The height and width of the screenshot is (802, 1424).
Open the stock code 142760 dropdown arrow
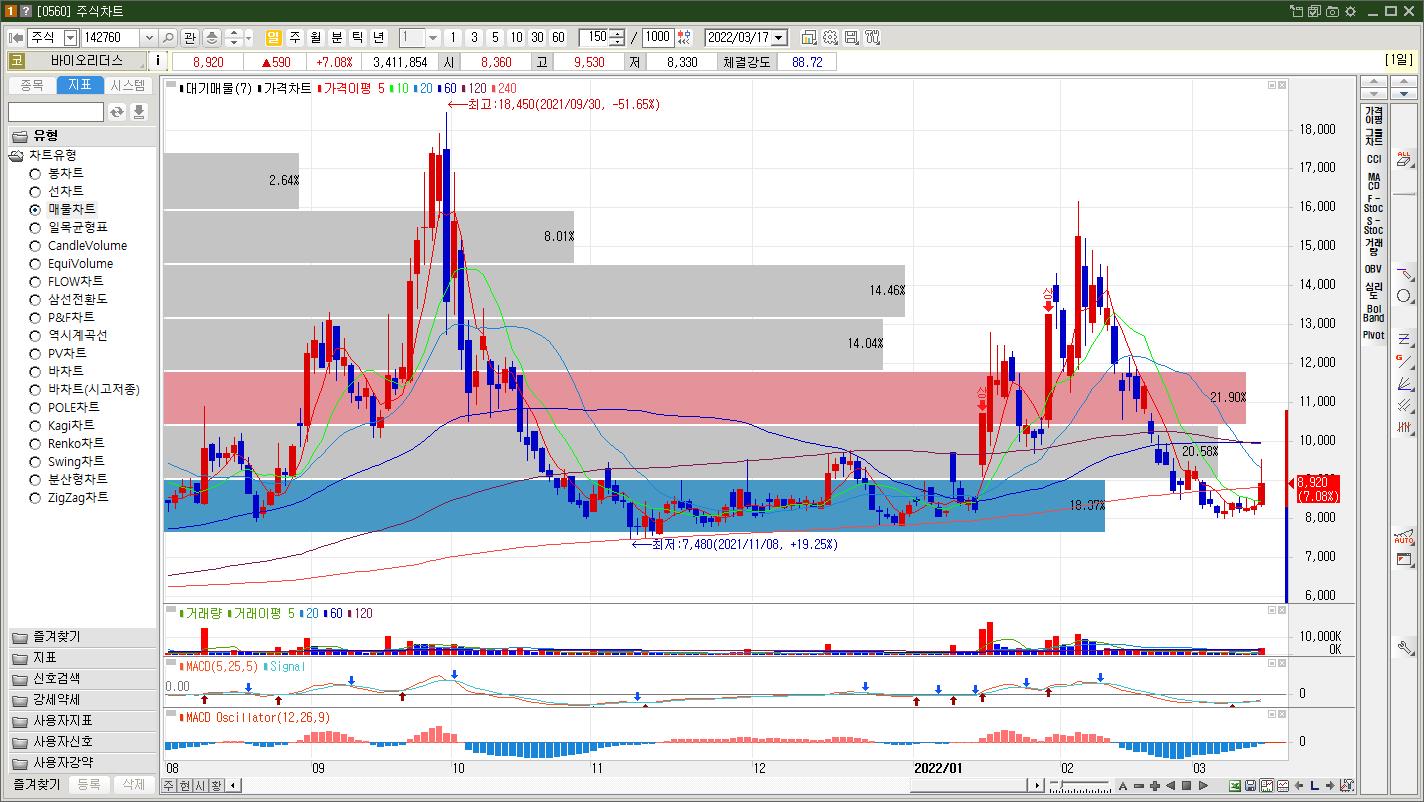tap(149, 37)
